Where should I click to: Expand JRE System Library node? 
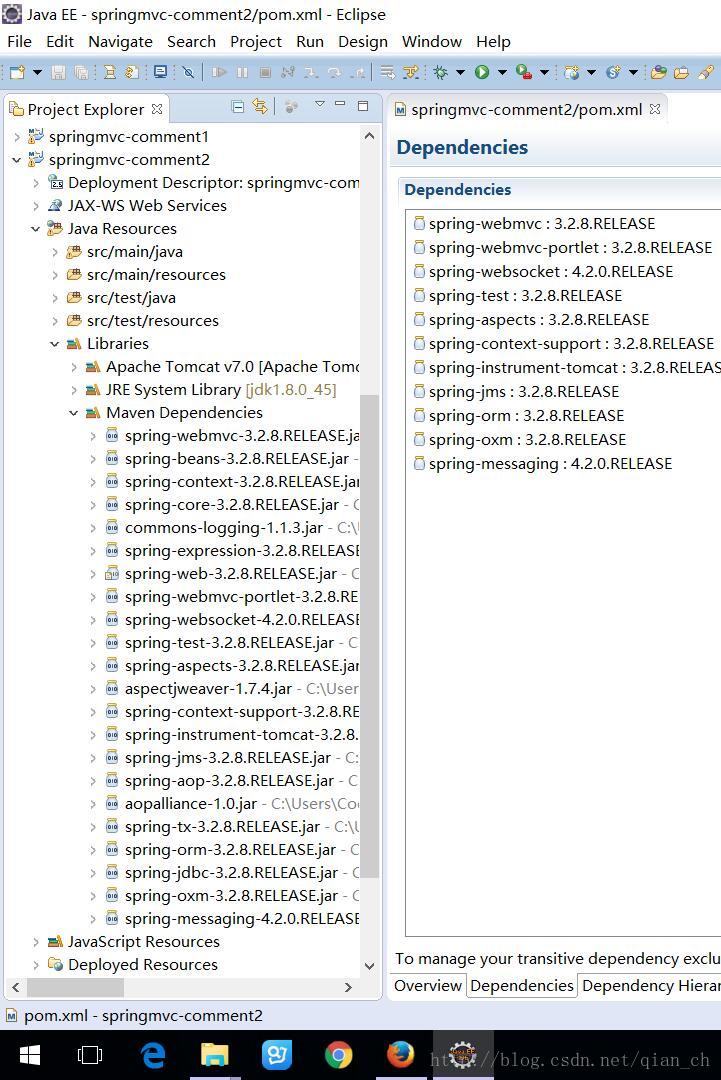pos(74,390)
